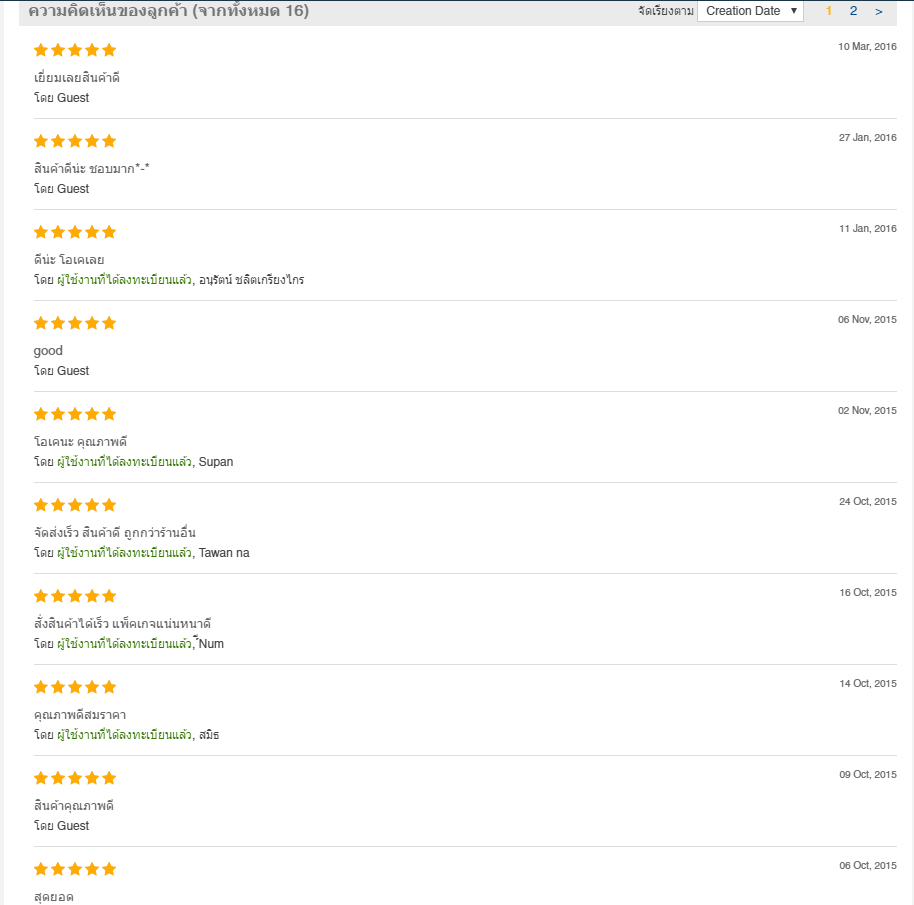Click star rating of 14 Oct, 2015 review

pyautogui.click(x=75, y=687)
